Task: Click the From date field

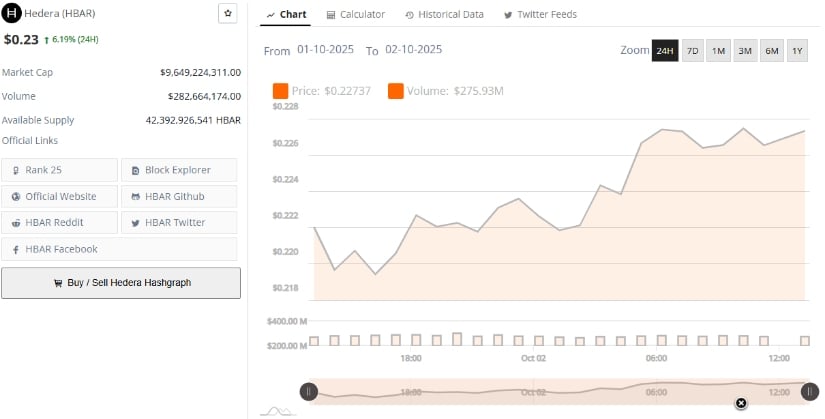Action: click(326, 50)
